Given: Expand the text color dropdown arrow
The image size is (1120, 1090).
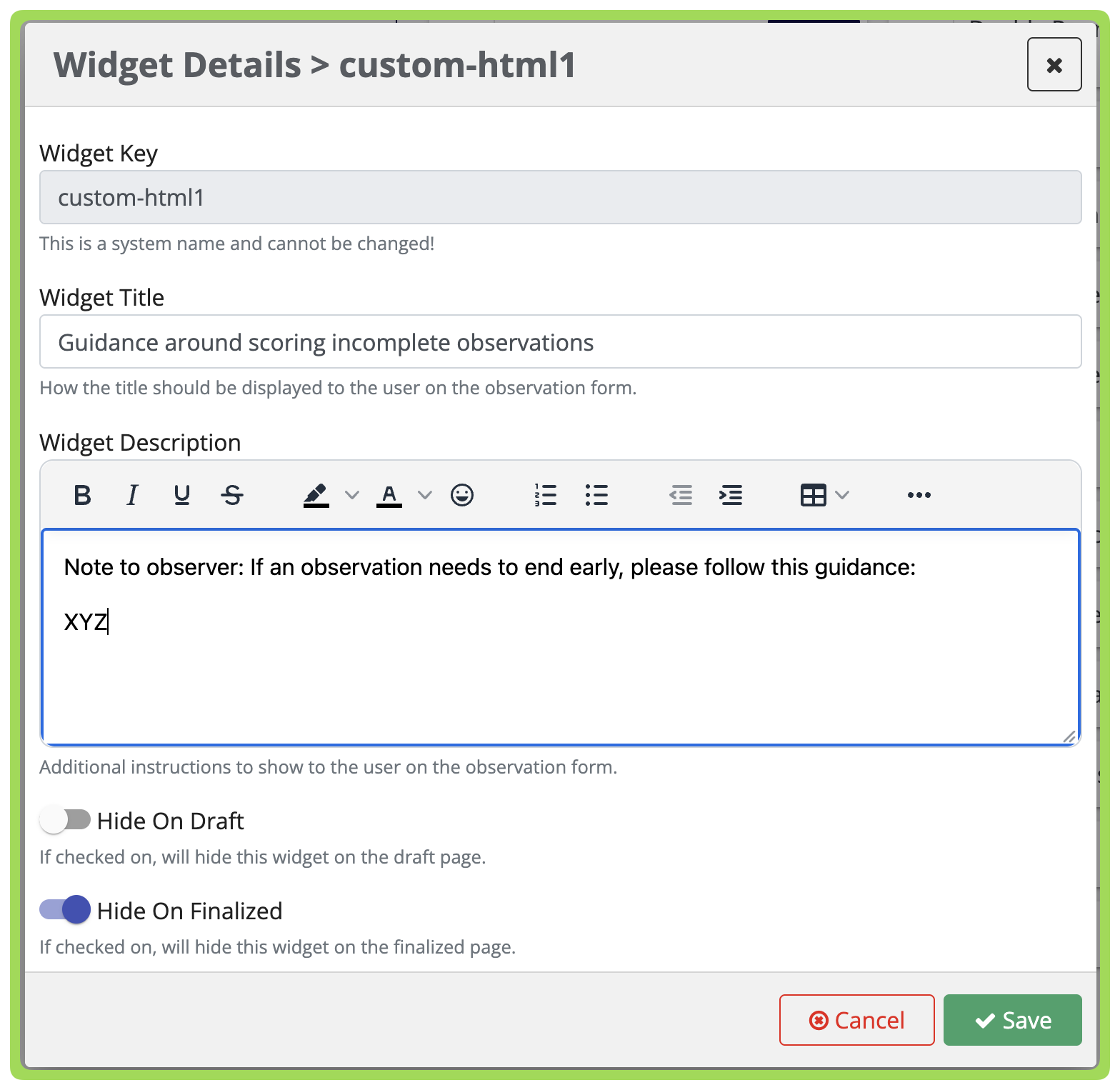Looking at the screenshot, I should click(425, 495).
